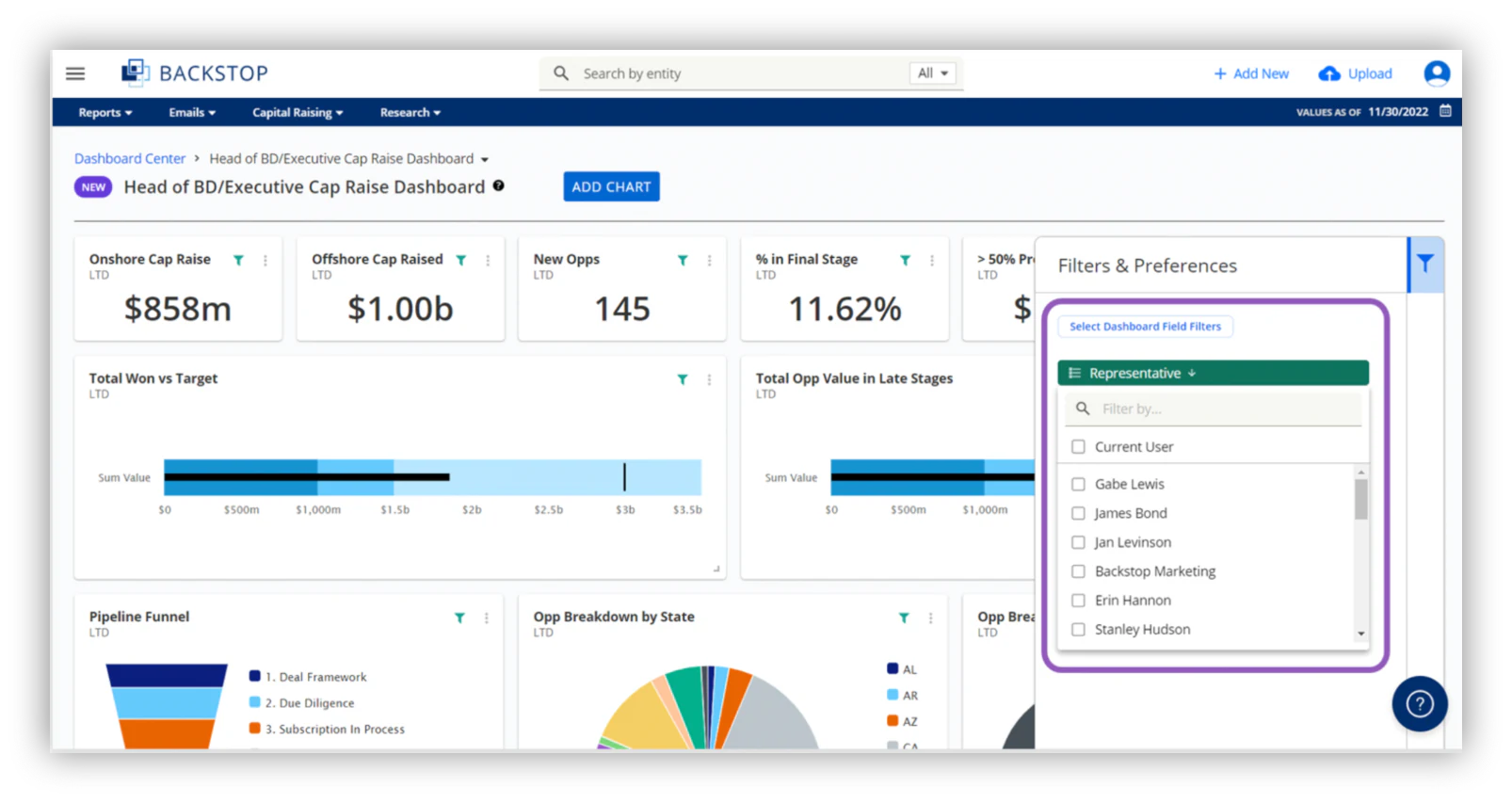The image size is (1512, 803).
Task: Open Offshore Cap Raised options menu
Action: (x=488, y=260)
